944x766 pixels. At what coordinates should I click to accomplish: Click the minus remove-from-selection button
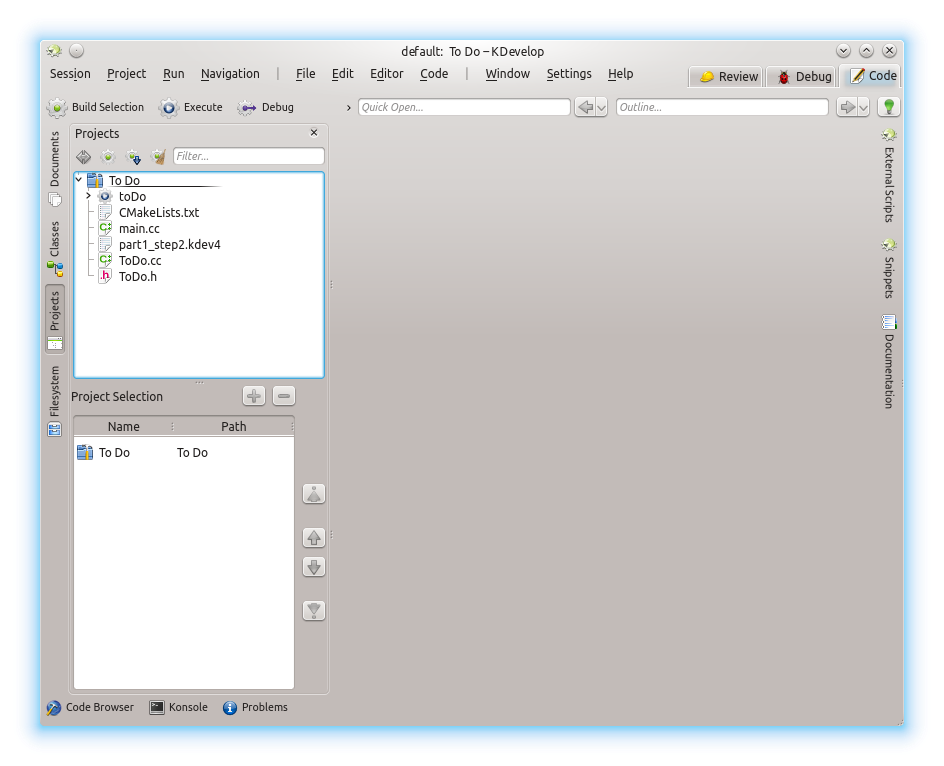284,396
